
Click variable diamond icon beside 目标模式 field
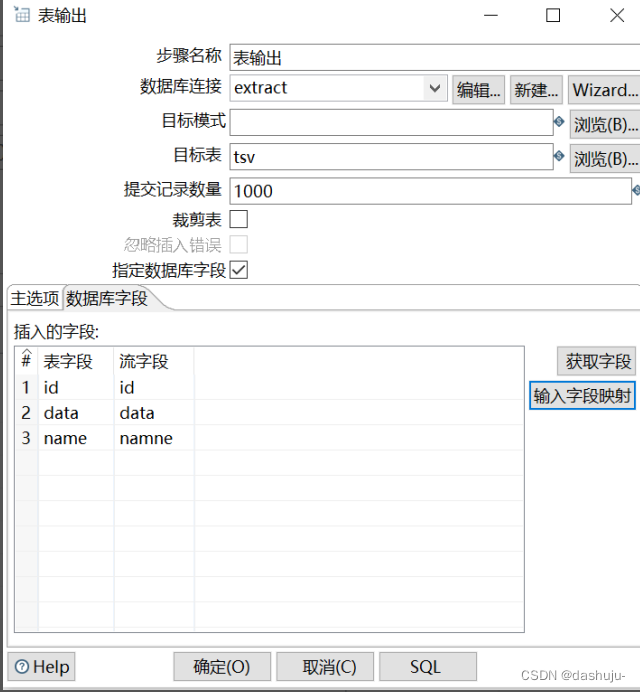point(559,121)
